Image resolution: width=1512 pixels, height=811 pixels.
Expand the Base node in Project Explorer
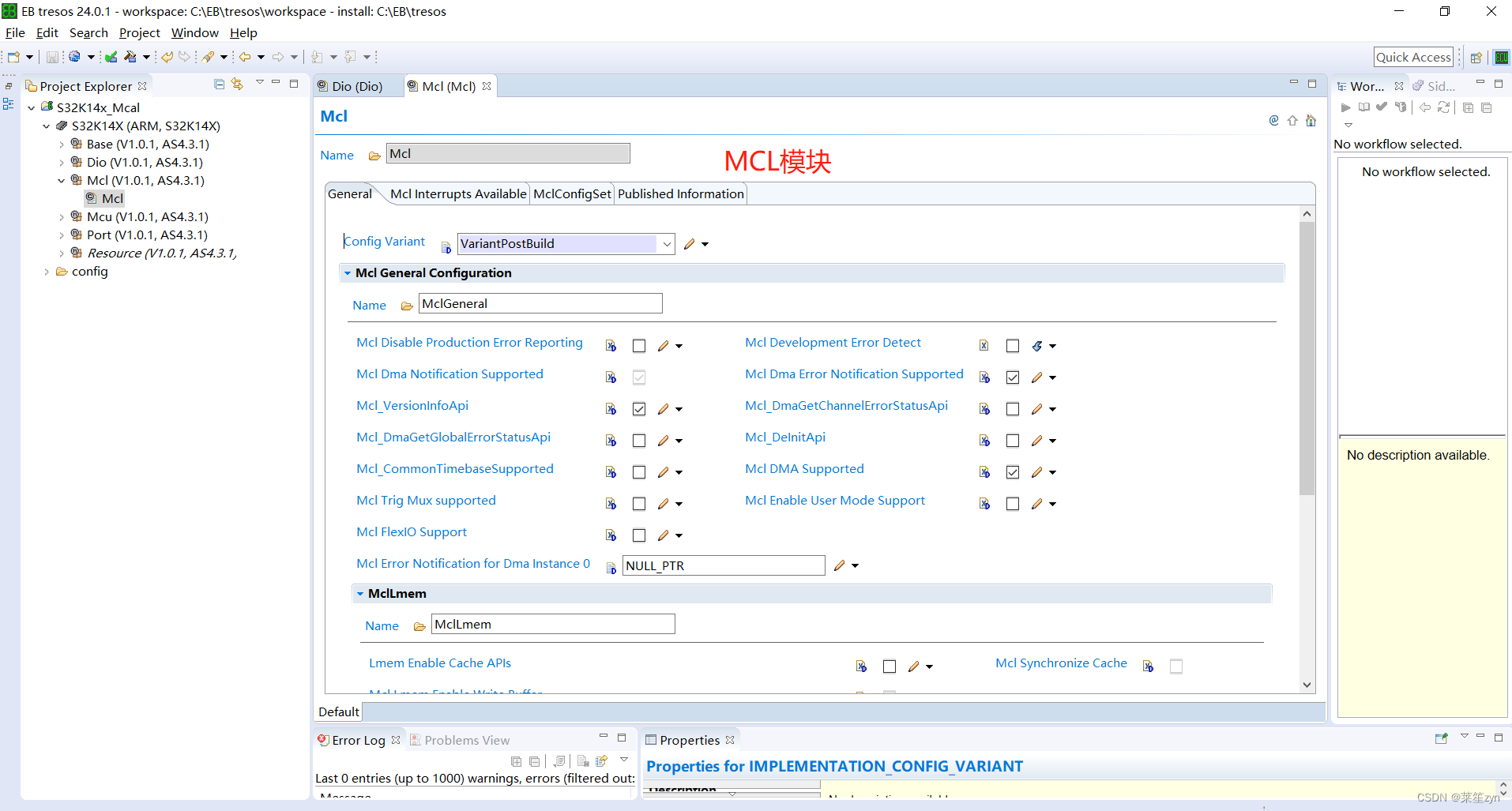pos(62,144)
